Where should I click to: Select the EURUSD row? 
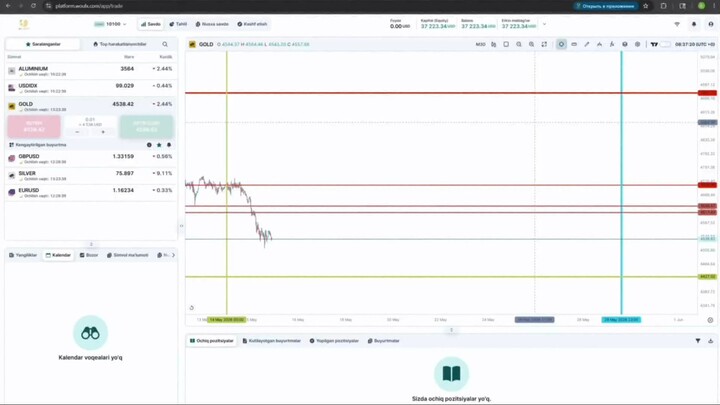[90, 192]
